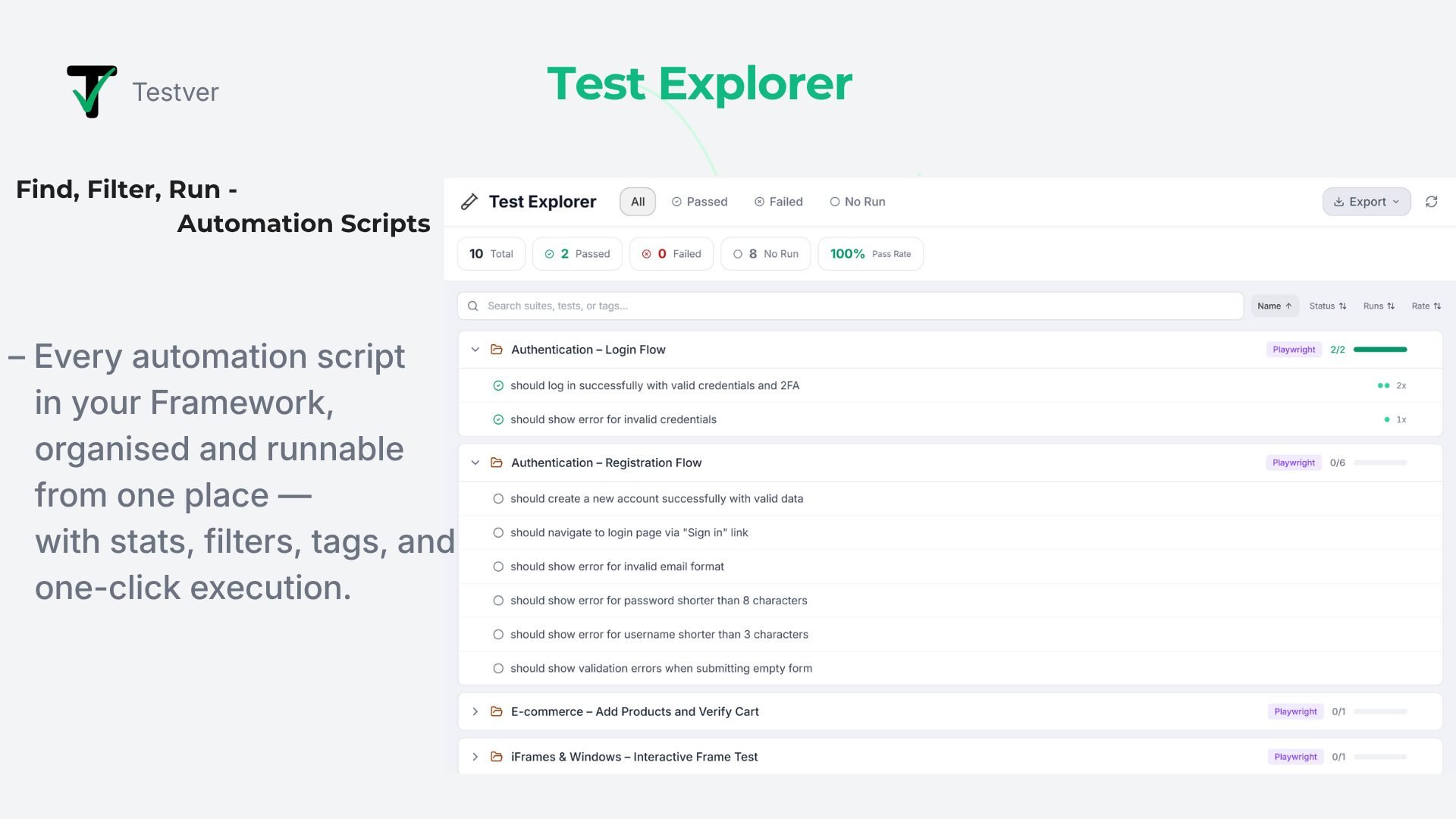Image resolution: width=1456 pixels, height=819 pixels.
Task: Click the refresh icon next to Export
Action: coord(1431,202)
